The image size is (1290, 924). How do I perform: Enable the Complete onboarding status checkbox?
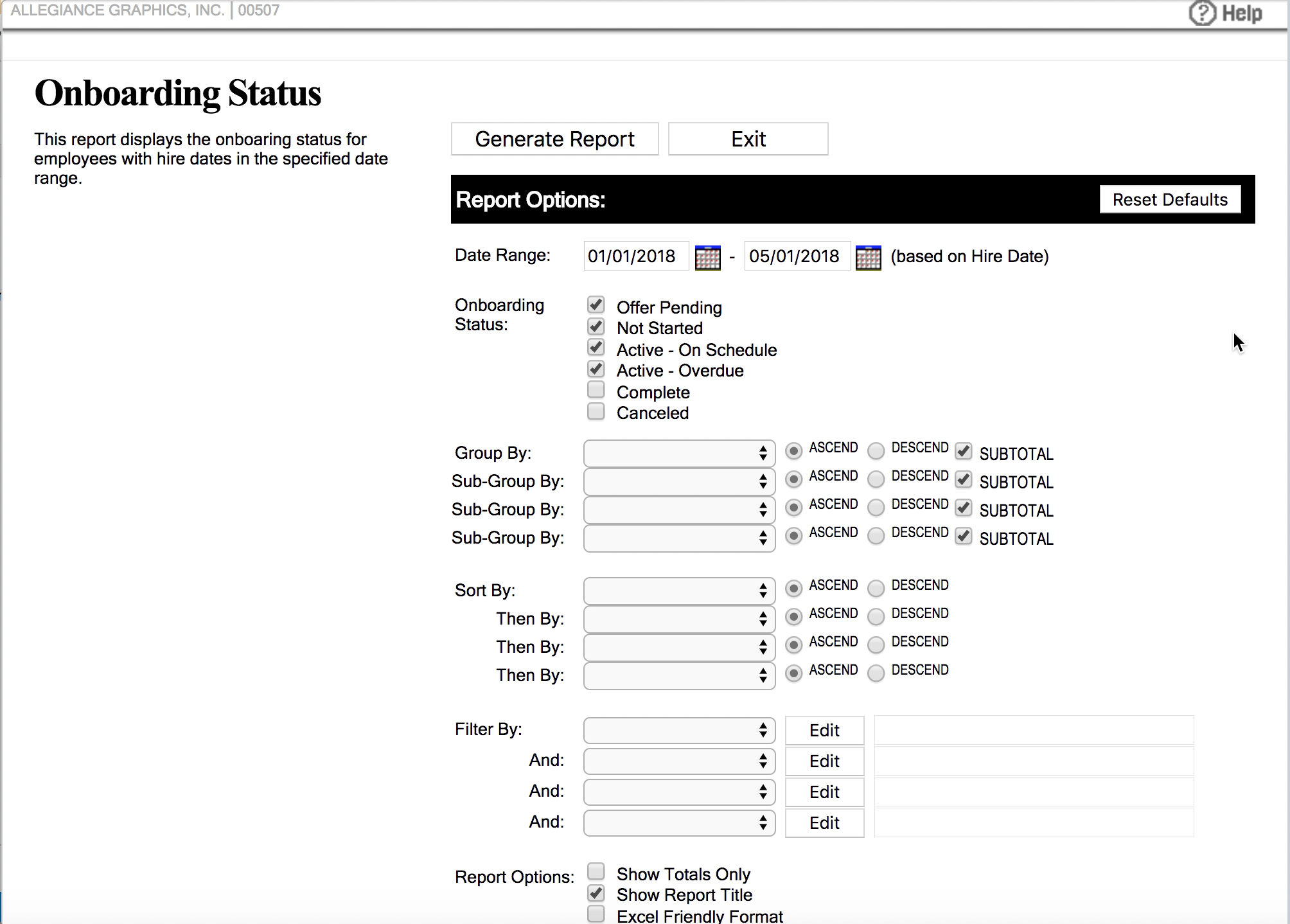(596, 389)
